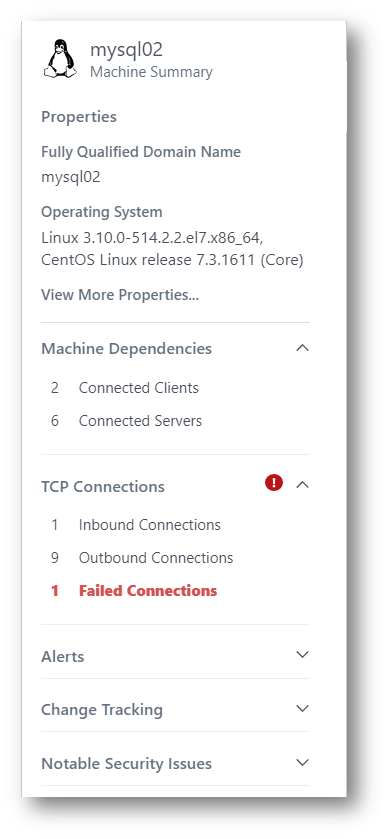Click the Operating System version text
Viewport: 389px width, 839px height.
(172, 248)
